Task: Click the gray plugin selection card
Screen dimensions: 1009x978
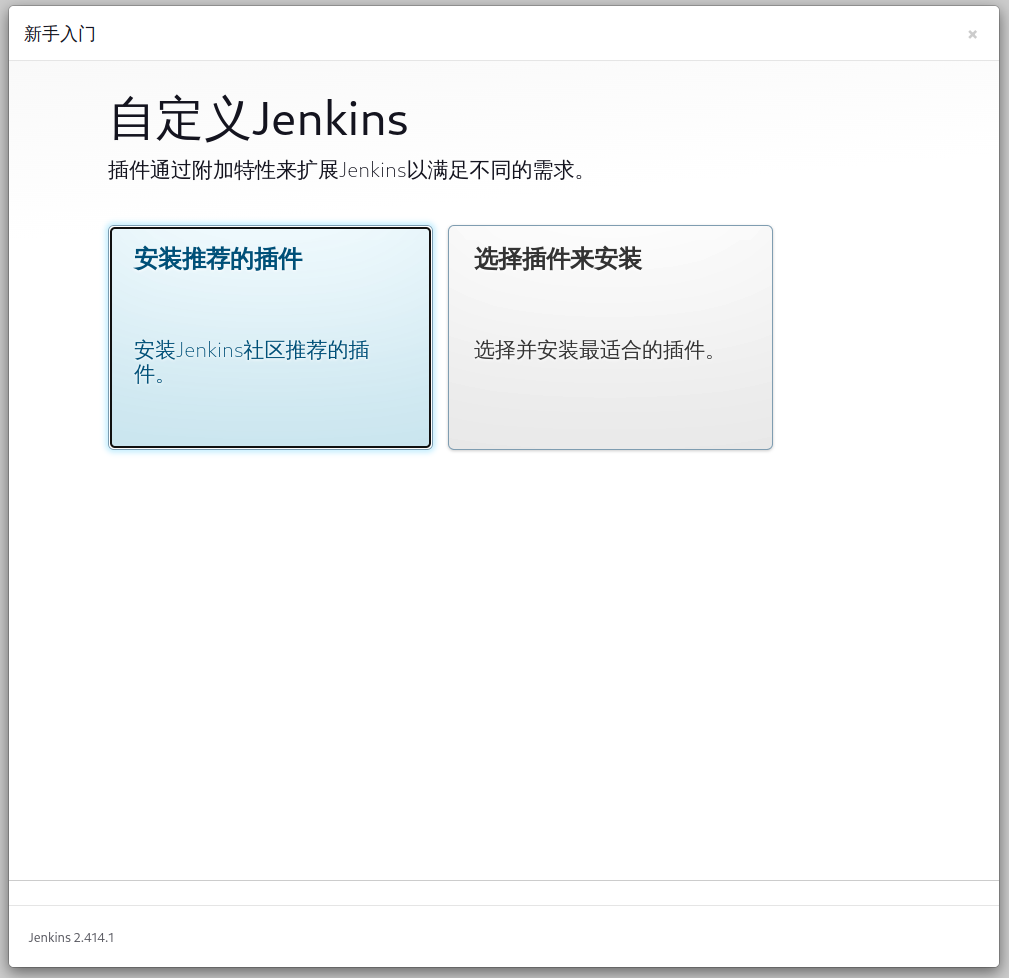Action: (610, 400)
